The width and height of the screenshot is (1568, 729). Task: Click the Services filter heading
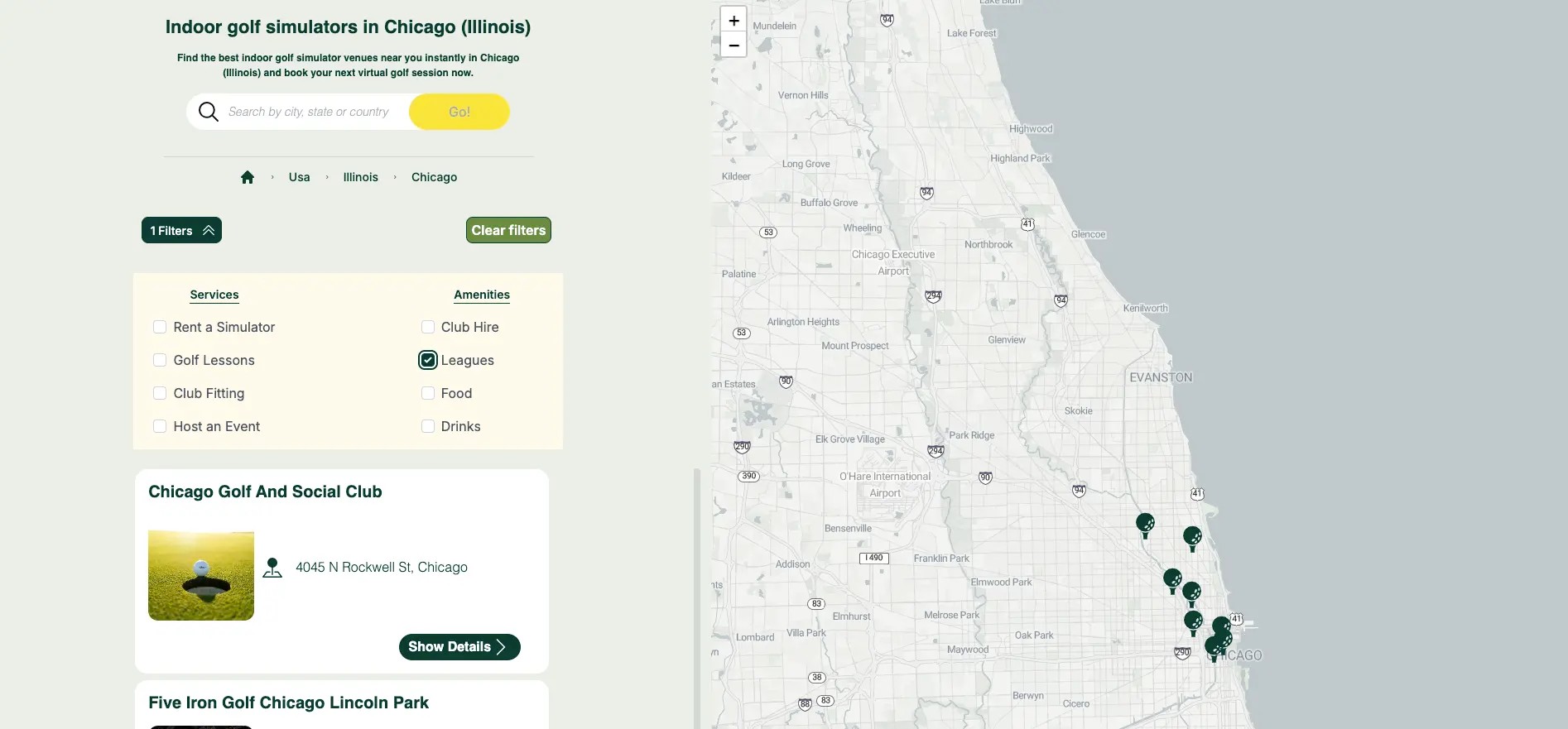pos(214,295)
